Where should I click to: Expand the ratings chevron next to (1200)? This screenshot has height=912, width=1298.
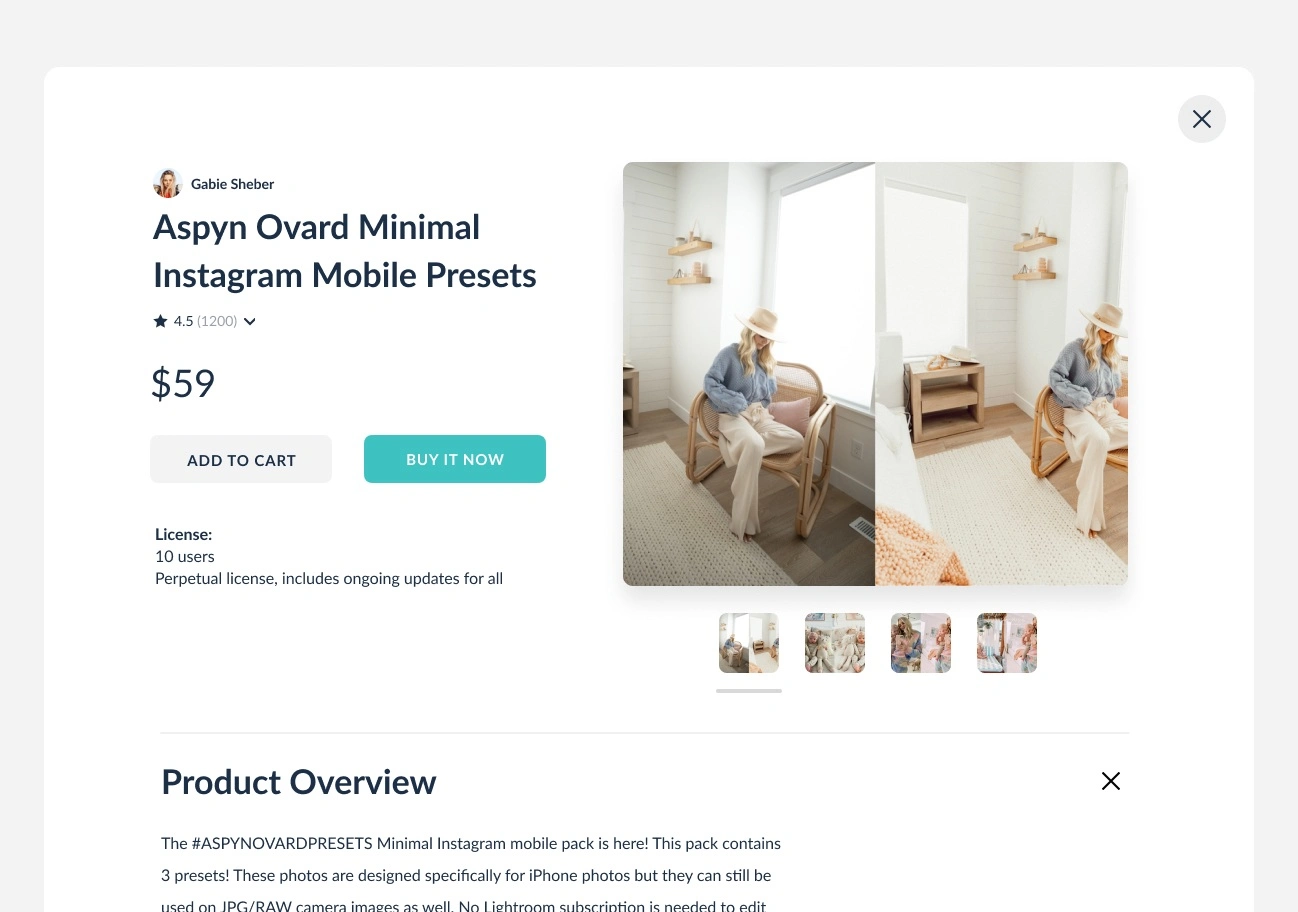pos(250,322)
